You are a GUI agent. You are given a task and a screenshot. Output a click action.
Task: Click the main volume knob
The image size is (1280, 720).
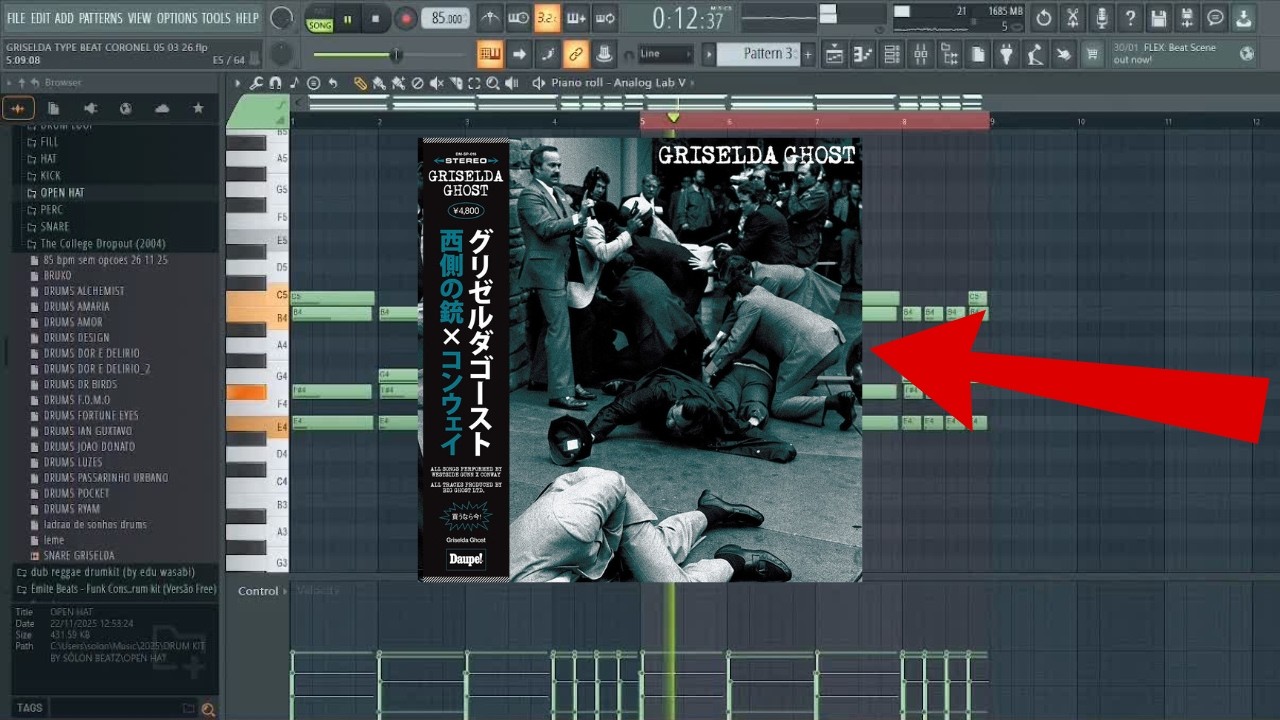(282, 19)
